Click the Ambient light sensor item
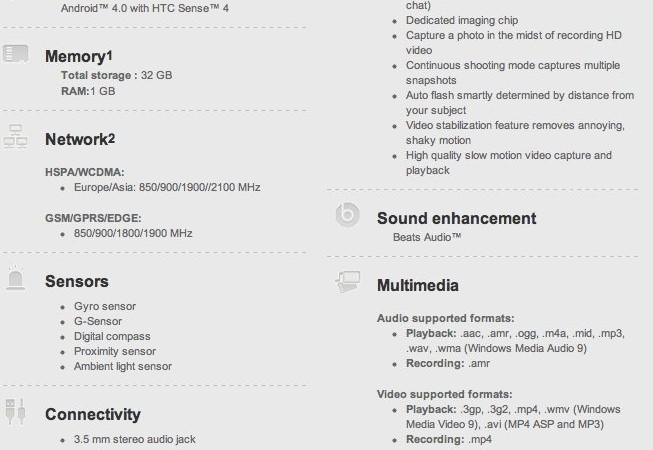The width and height of the screenshot is (653, 450). point(122,366)
